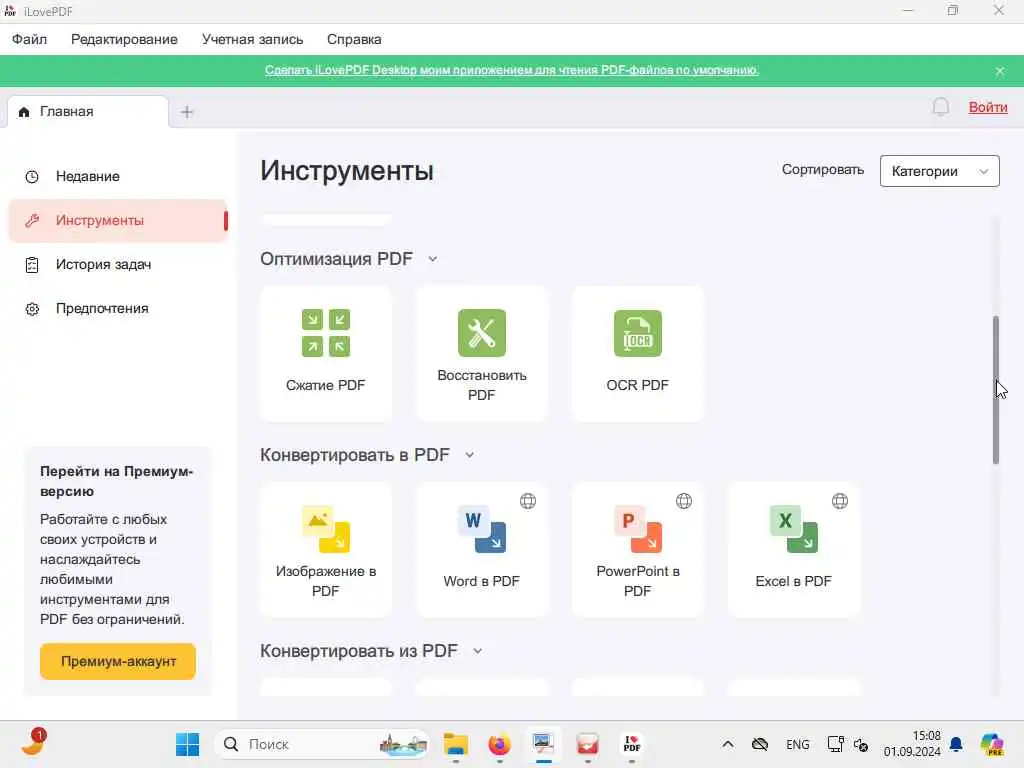
Task: Dismiss the green default-app banner
Action: click(1000, 71)
